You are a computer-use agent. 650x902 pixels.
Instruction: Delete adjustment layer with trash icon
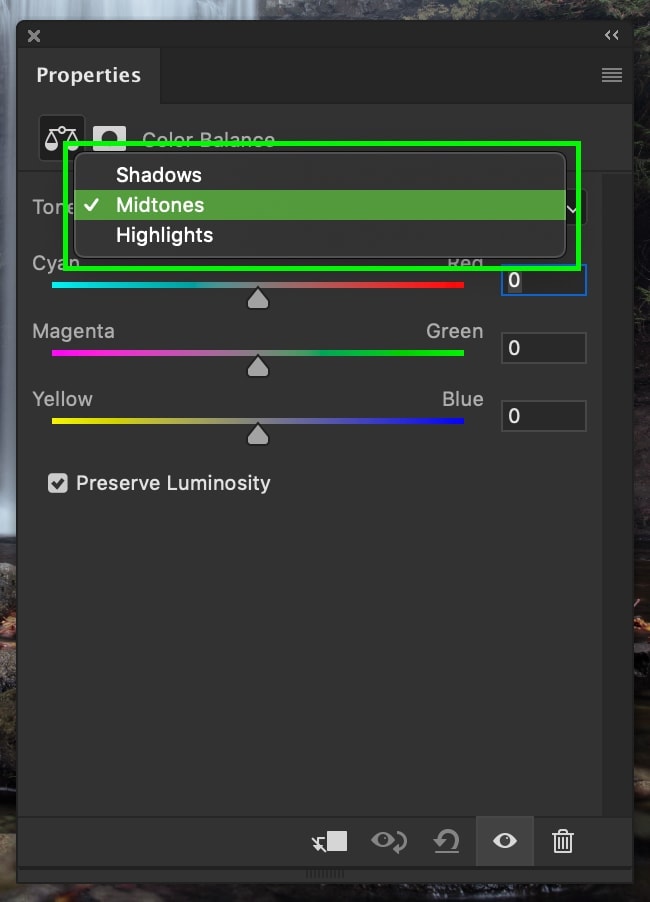(563, 841)
